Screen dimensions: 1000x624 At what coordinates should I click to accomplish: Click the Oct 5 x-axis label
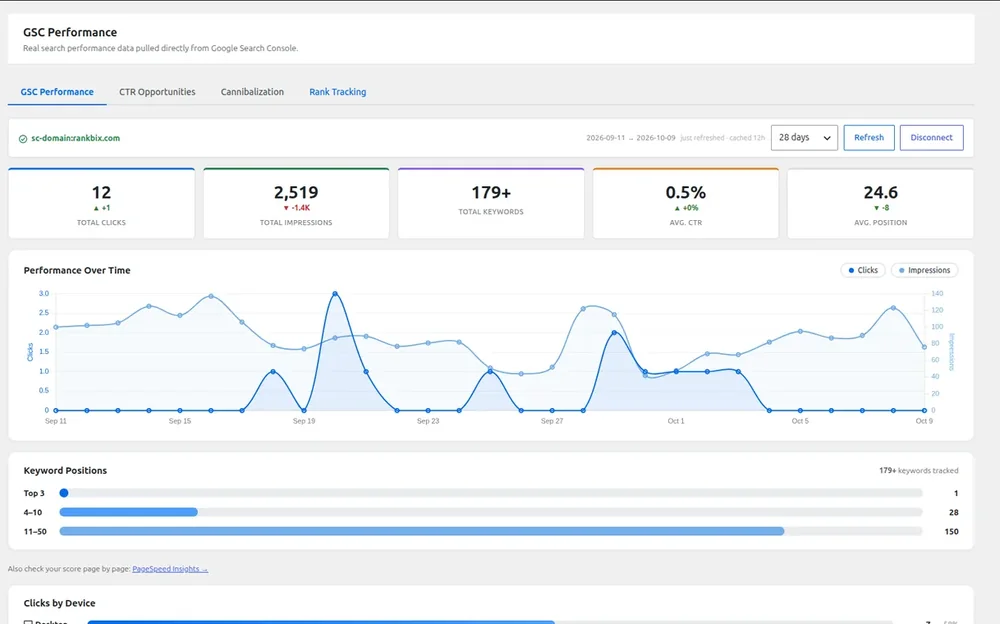pyautogui.click(x=800, y=421)
